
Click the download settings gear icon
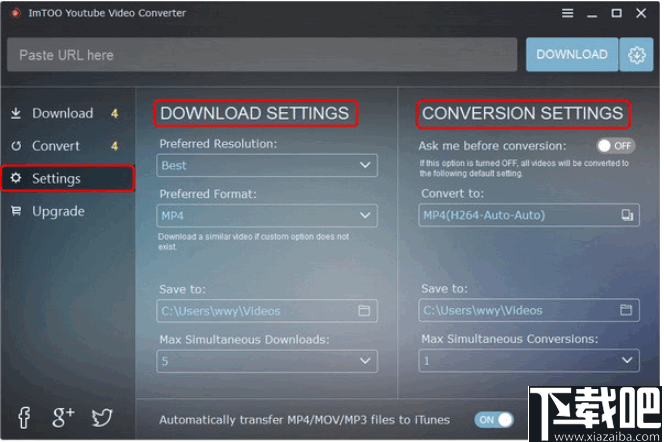[636, 55]
